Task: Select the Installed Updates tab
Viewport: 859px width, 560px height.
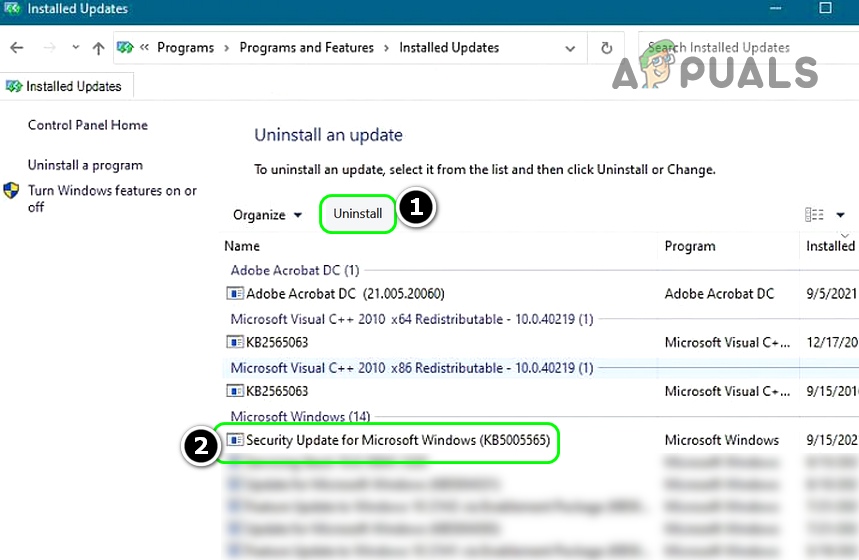Action: [x=66, y=87]
